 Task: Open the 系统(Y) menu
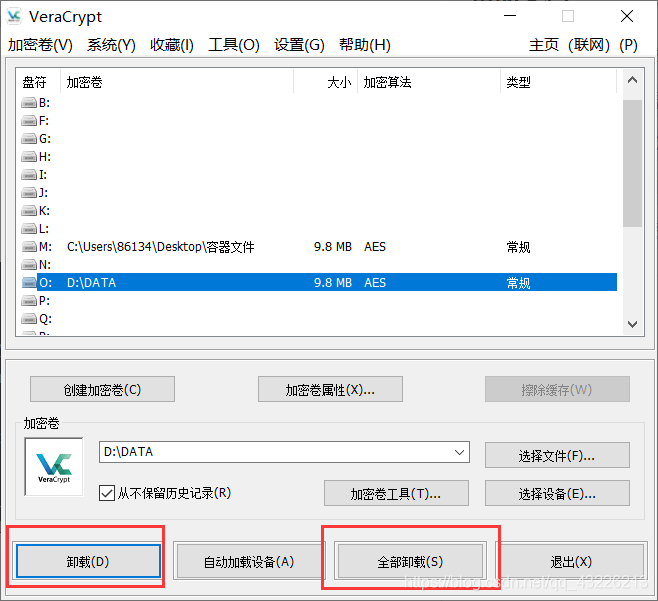point(111,44)
